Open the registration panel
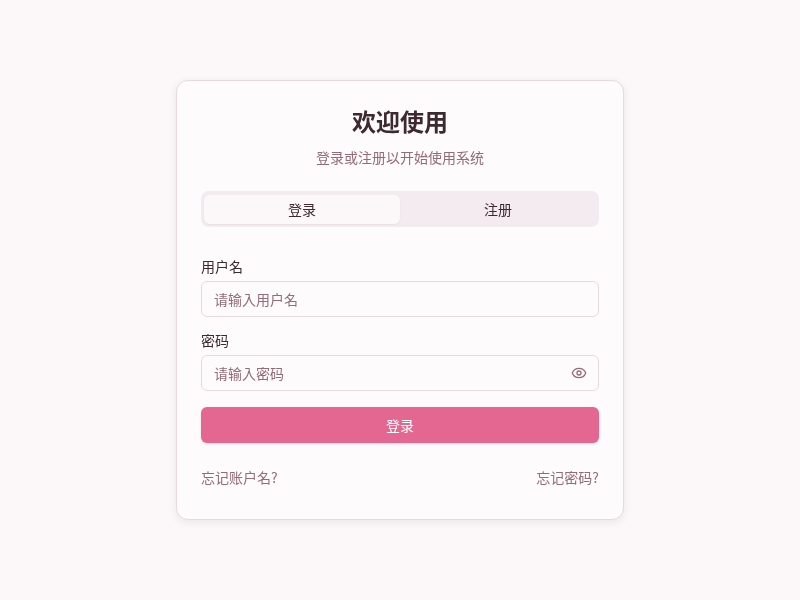 (x=497, y=209)
